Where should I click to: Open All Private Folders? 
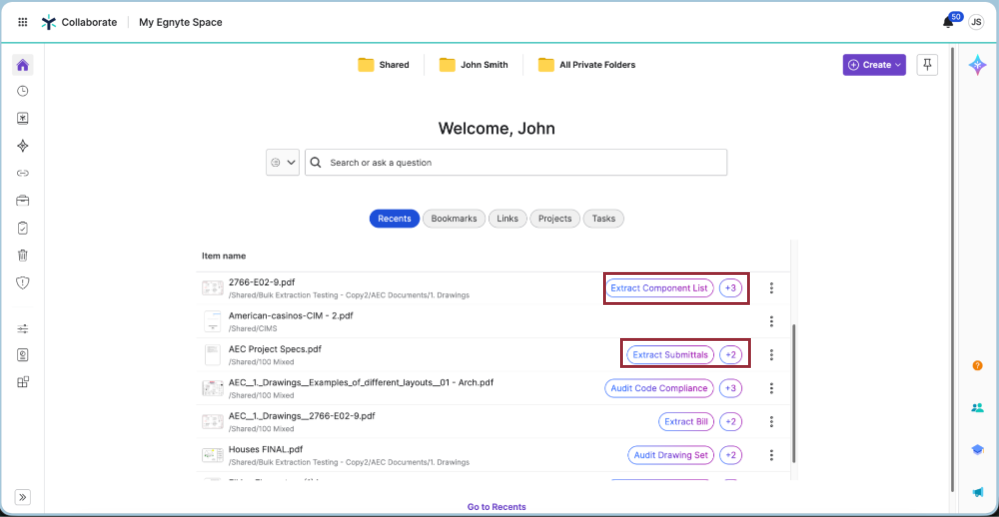click(587, 64)
